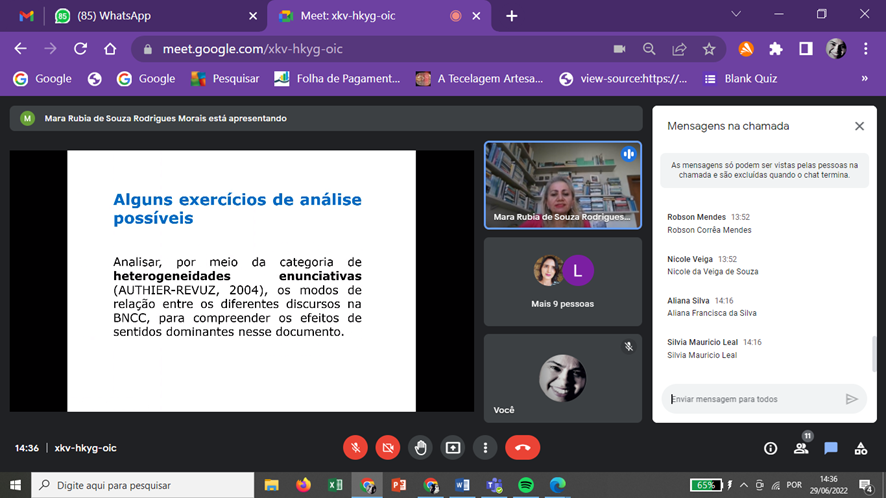Click the Enviar mensagem para todos field
The image size is (886, 498).
tap(752, 399)
